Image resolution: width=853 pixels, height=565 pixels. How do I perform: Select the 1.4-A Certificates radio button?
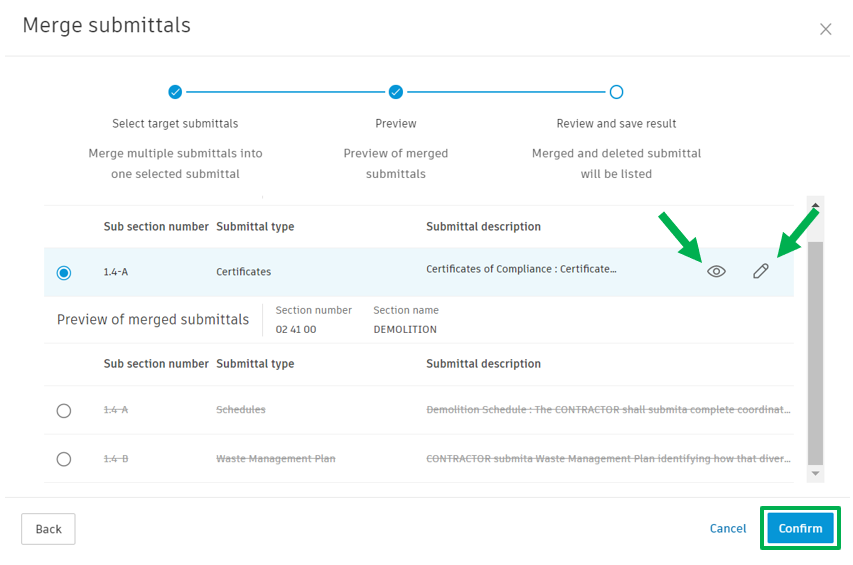point(64,272)
